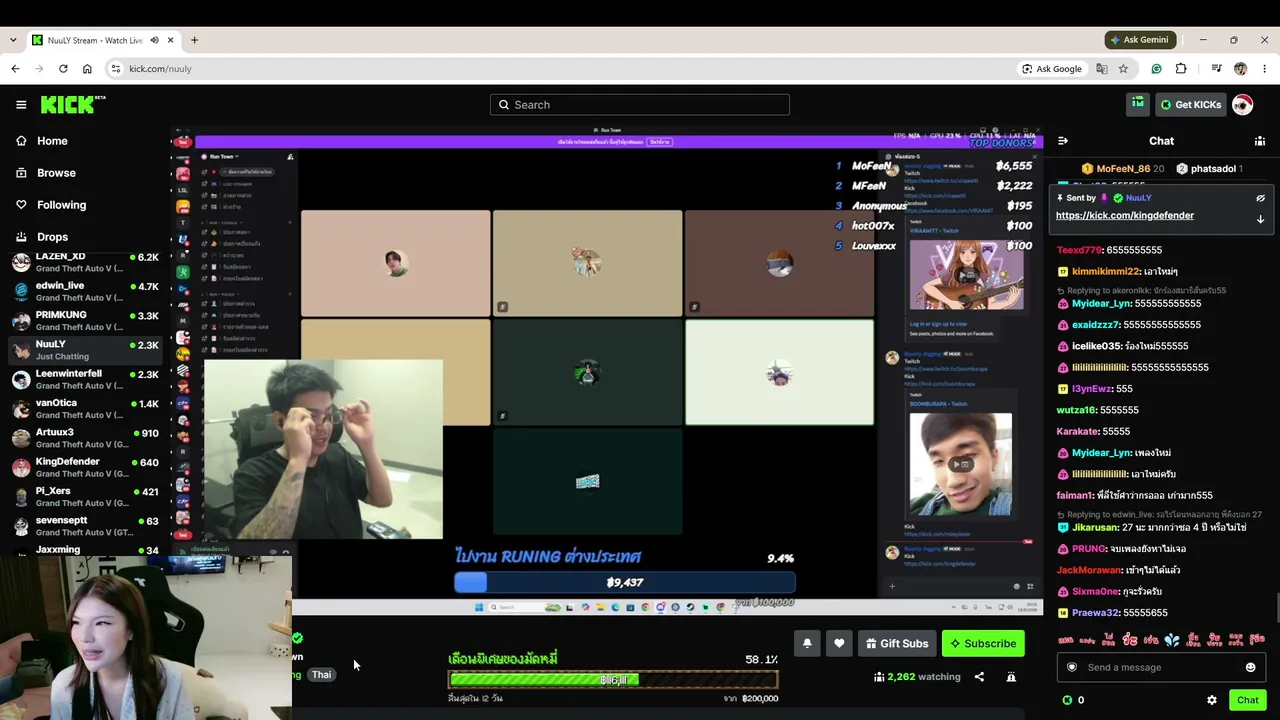Image resolution: width=1280 pixels, height=720 pixels.
Task: Open the tab search dropdown
Action: pyautogui.click(x=12, y=40)
